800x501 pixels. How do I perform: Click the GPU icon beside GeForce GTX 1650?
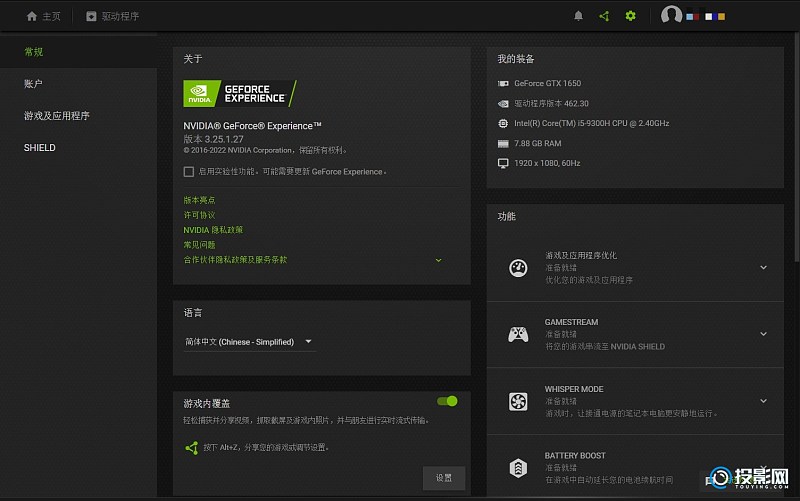[x=503, y=83]
